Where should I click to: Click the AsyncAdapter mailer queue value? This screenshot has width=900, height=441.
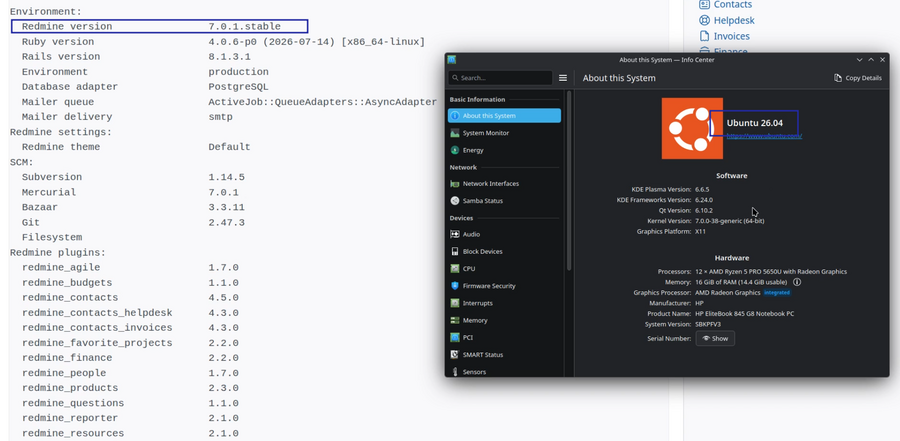(323, 102)
